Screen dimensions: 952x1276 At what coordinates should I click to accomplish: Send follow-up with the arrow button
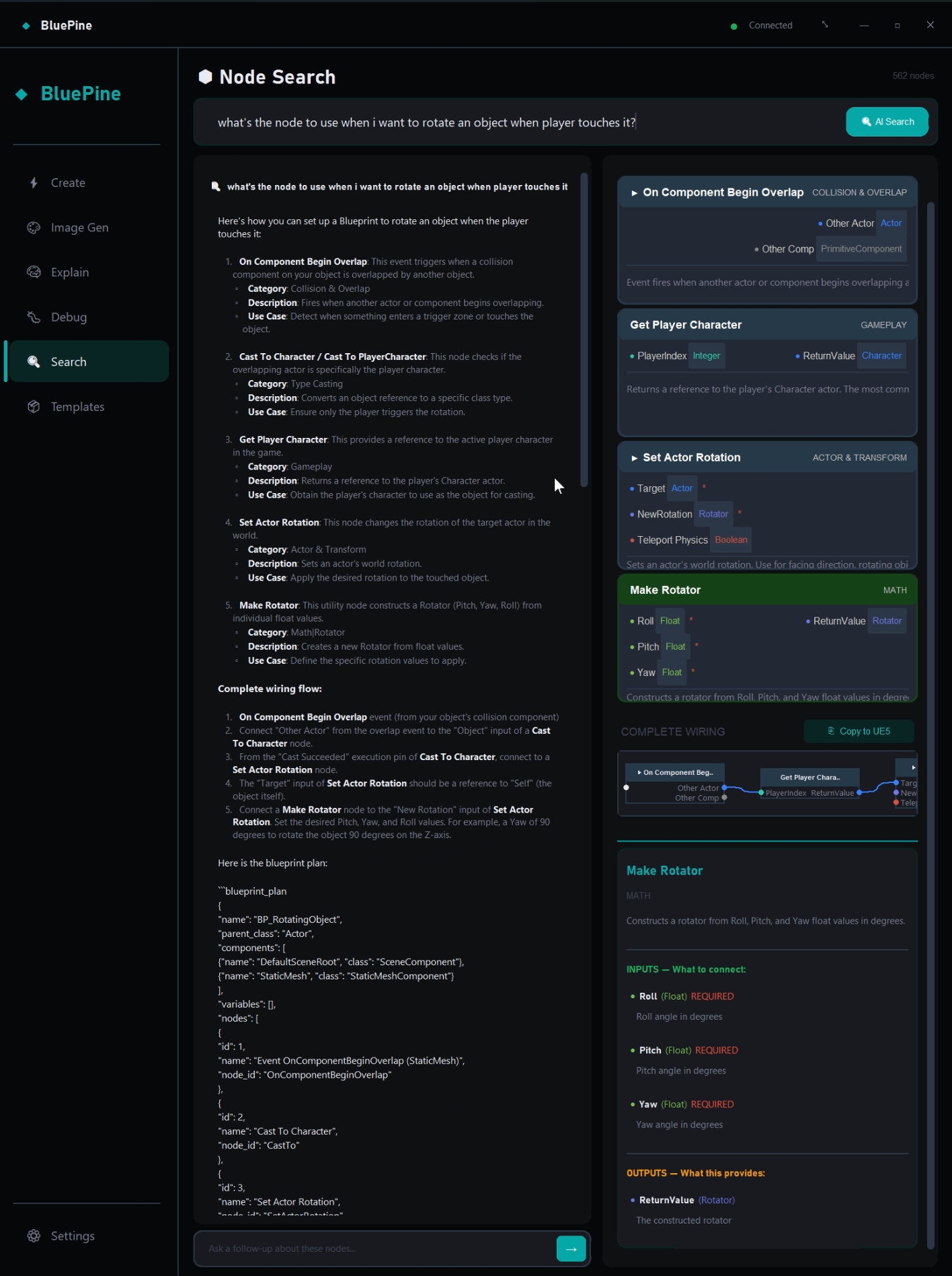click(571, 1249)
